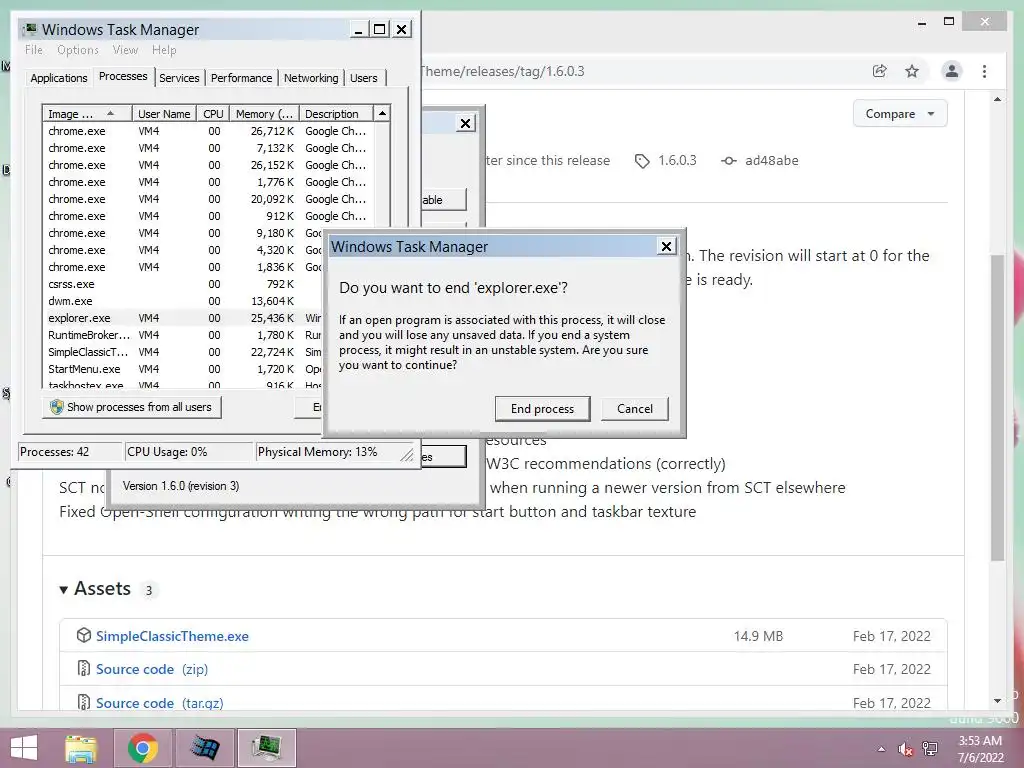Select SimpleClassicT... process row
Image resolution: width=1024 pixels, height=768 pixels.
[183, 352]
